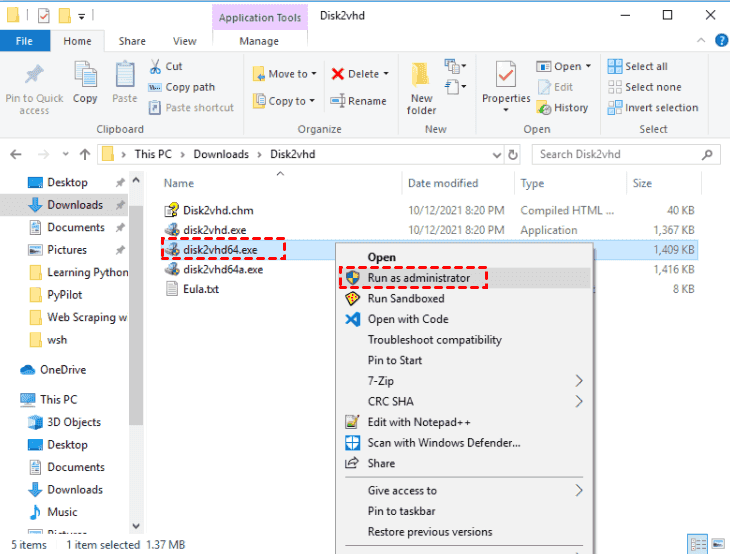The image size is (730, 554).
Task: Create a New folder
Action: coord(421,88)
